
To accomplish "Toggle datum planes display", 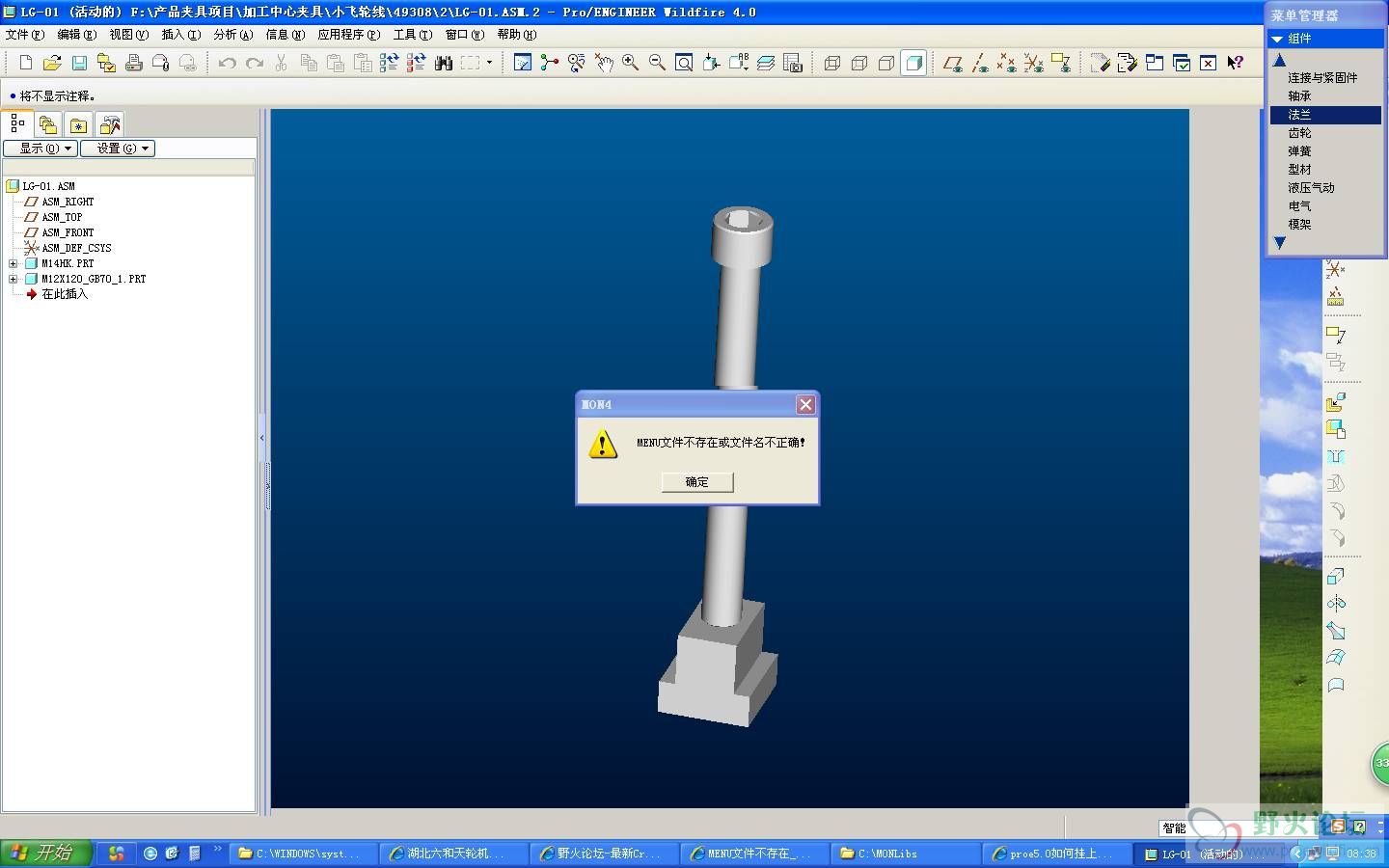I will coord(953,63).
